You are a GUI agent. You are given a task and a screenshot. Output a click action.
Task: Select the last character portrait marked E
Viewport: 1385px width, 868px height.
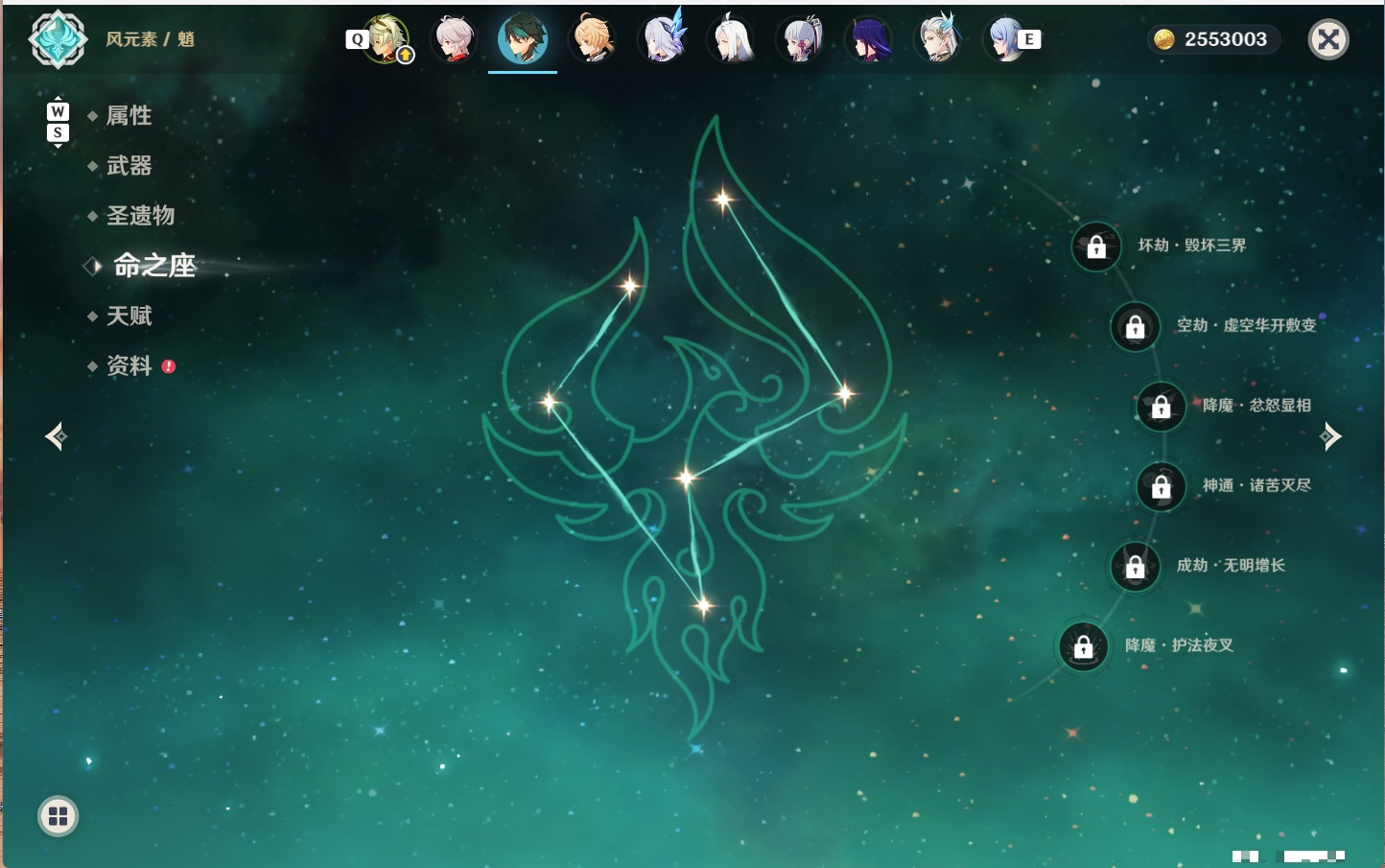[1006, 39]
